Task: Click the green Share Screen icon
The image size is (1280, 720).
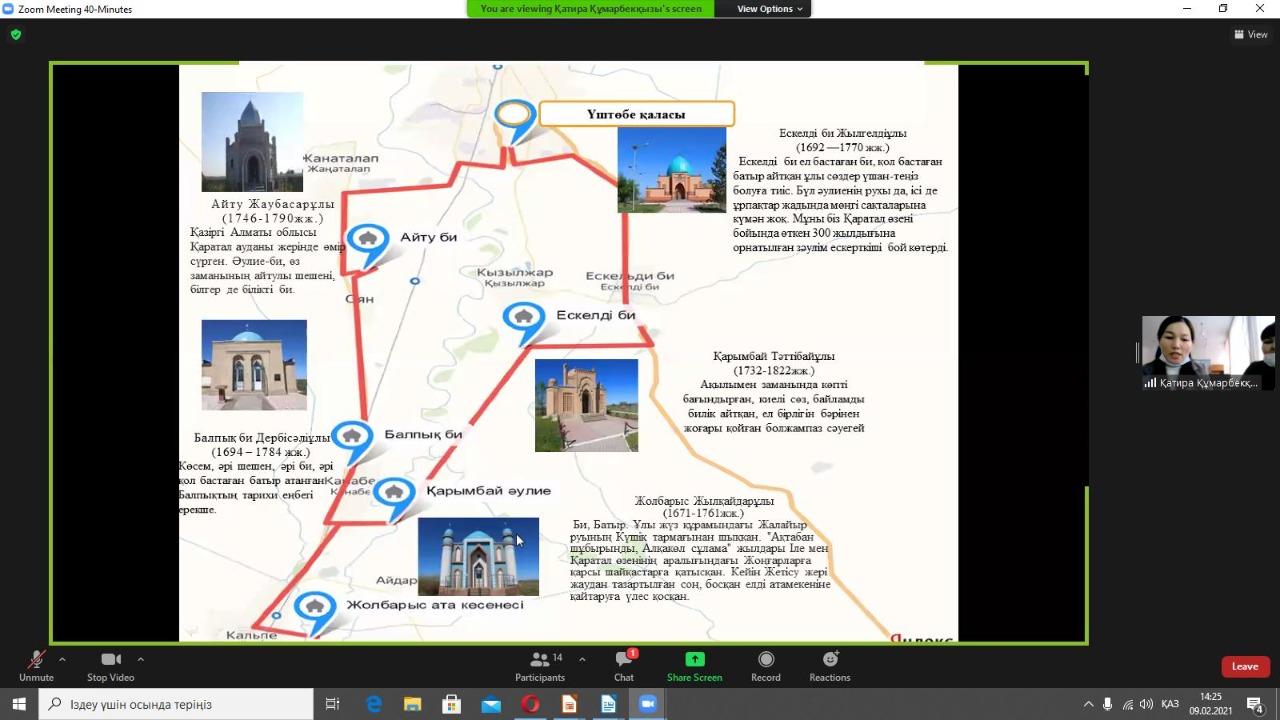Action: 694,660
